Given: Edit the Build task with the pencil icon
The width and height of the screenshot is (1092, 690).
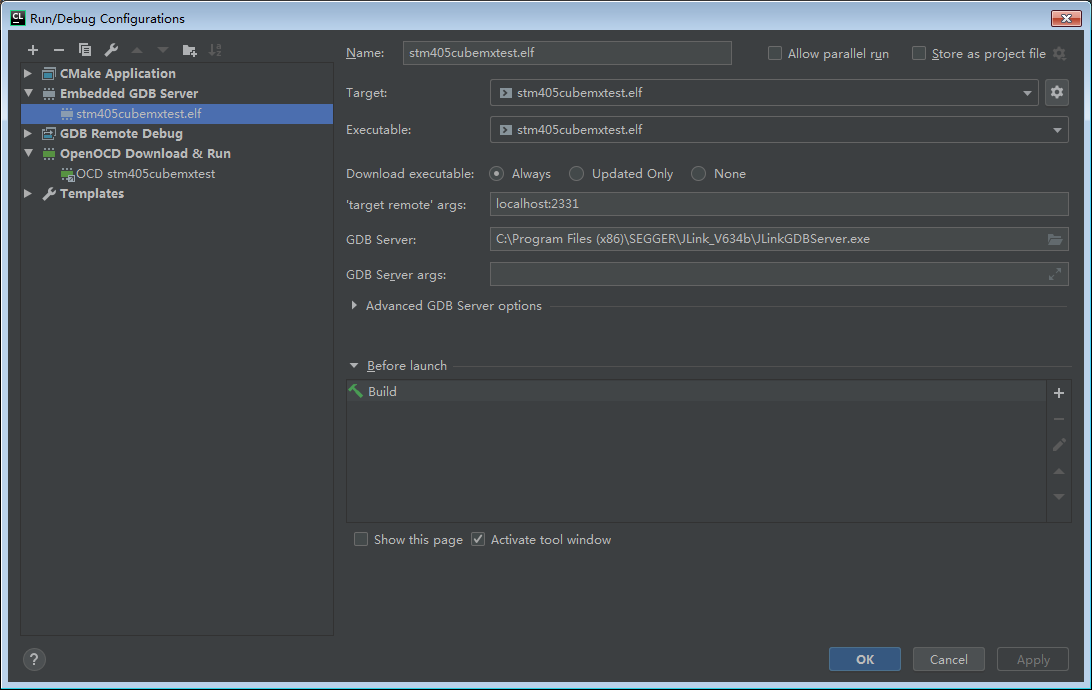Looking at the screenshot, I should click(1059, 444).
